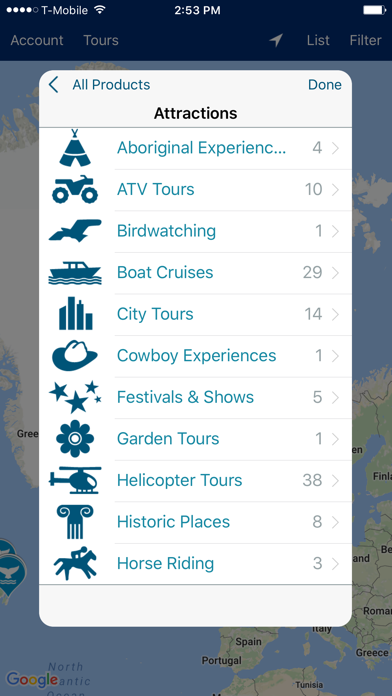Viewport: 392px width, 696px height.
Task: Expand ATV Tours chevron arrow
Action: pyautogui.click(x=335, y=190)
